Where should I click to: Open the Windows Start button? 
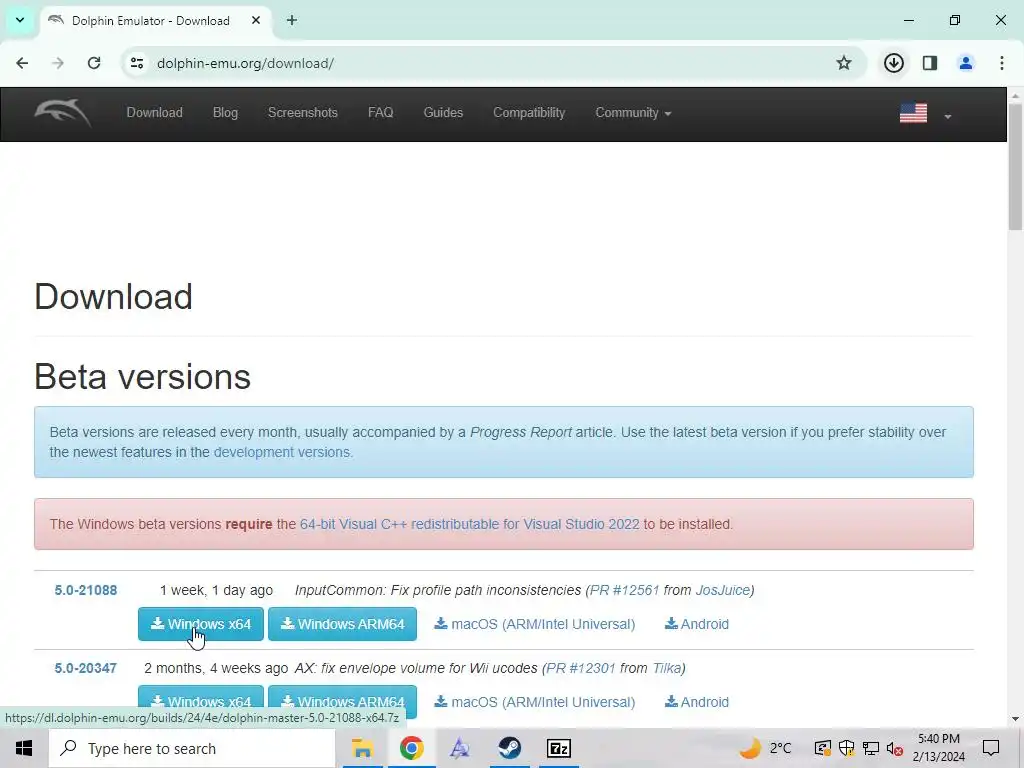tap(24, 748)
